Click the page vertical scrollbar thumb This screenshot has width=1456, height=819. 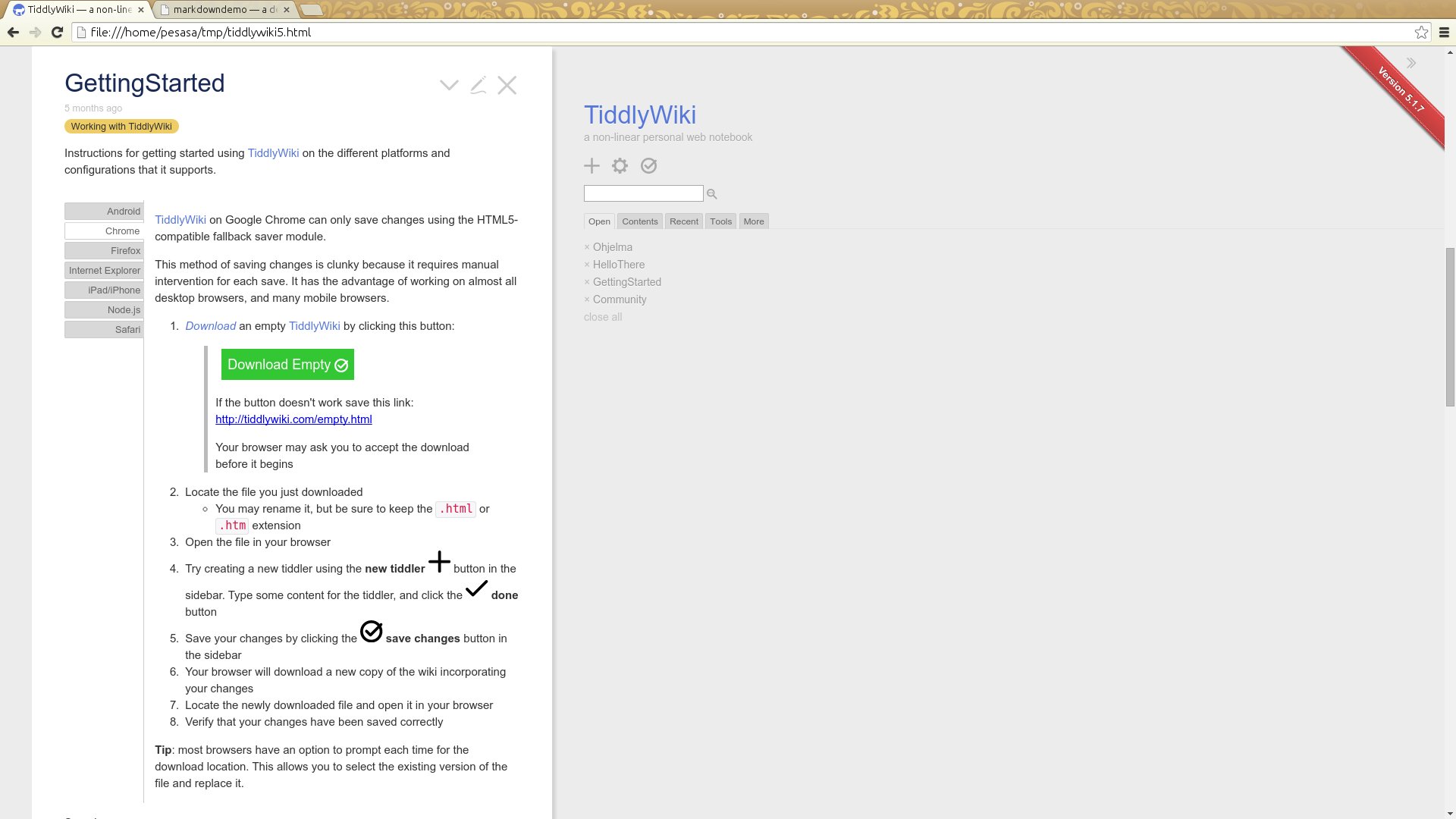coord(1450,327)
